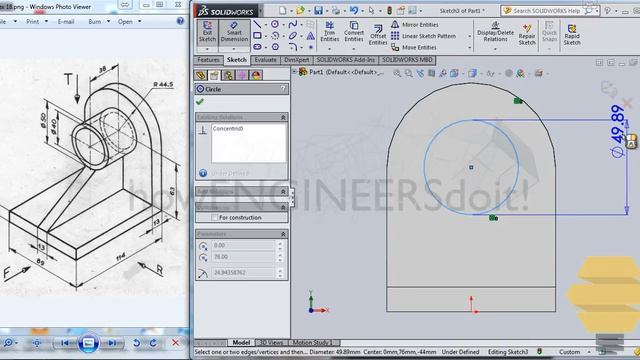640x360 pixels.
Task: Open Print menu in Photo Viewer
Action: [x=37, y=21]
